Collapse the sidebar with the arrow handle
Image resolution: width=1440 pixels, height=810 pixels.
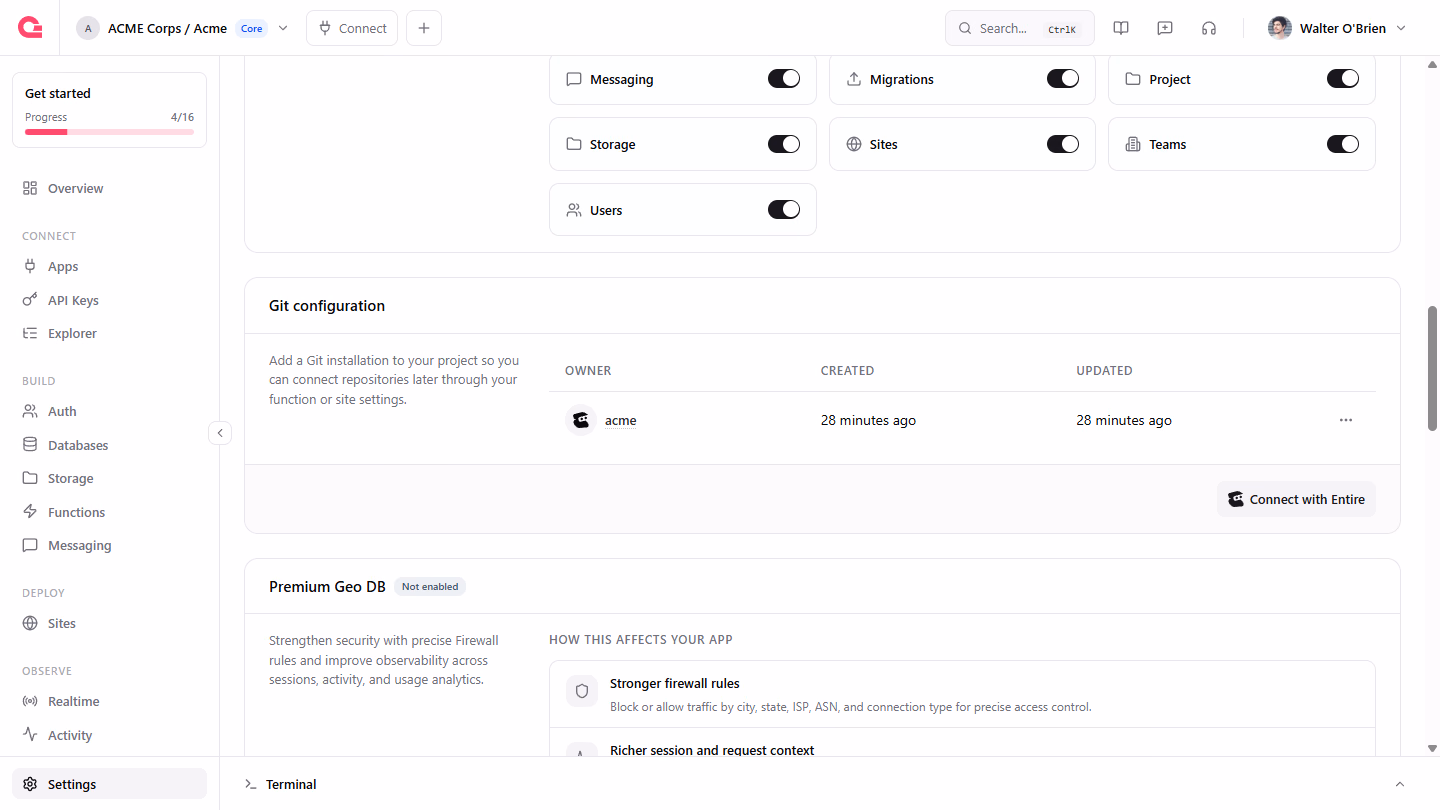click(220, 433)
